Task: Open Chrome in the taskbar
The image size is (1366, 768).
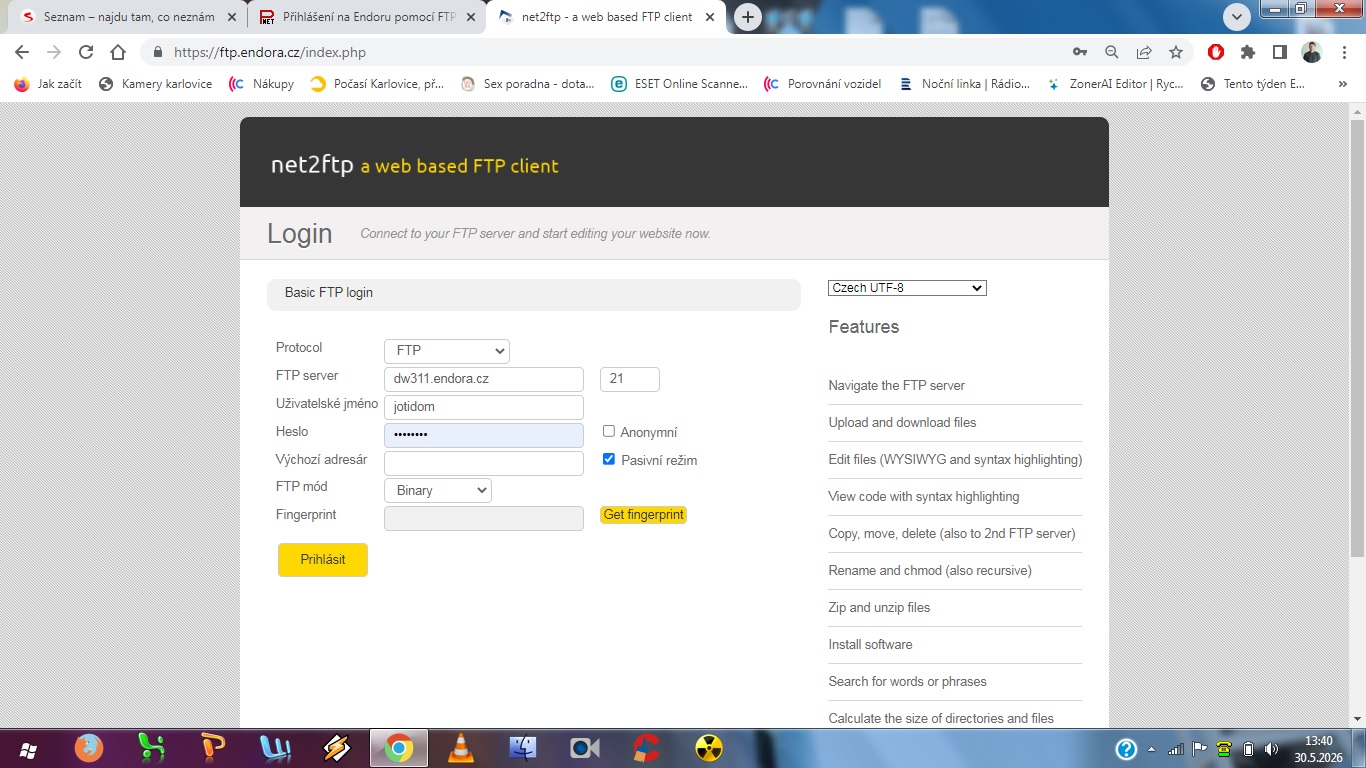Action: click(x=399, y=748)
